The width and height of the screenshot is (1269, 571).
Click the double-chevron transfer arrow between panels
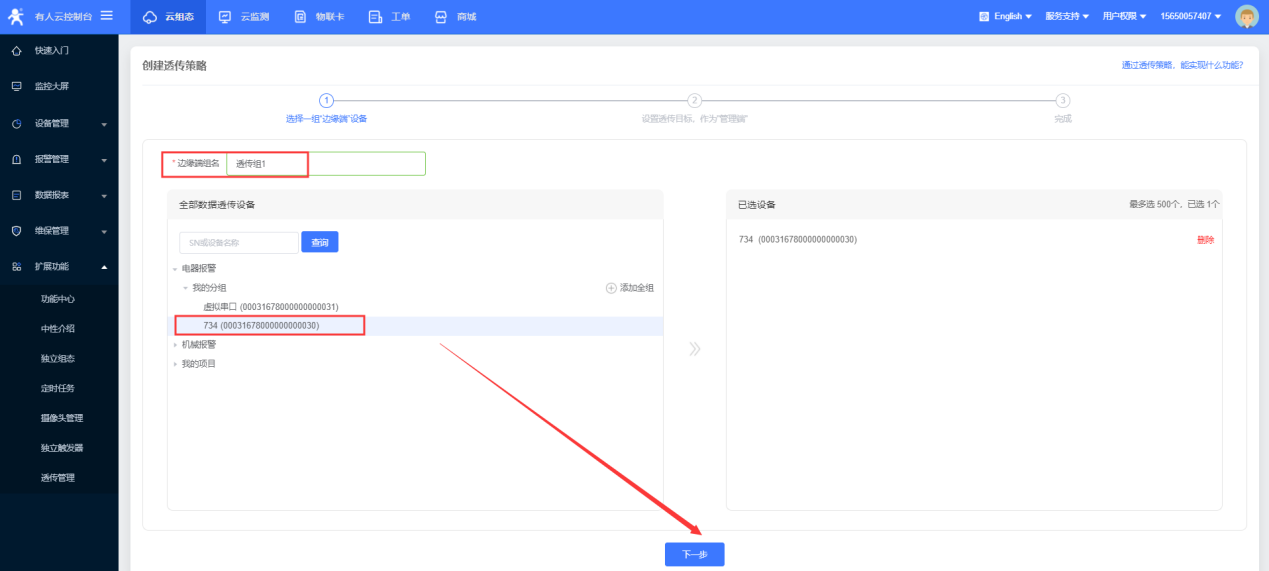coord(694,349)
